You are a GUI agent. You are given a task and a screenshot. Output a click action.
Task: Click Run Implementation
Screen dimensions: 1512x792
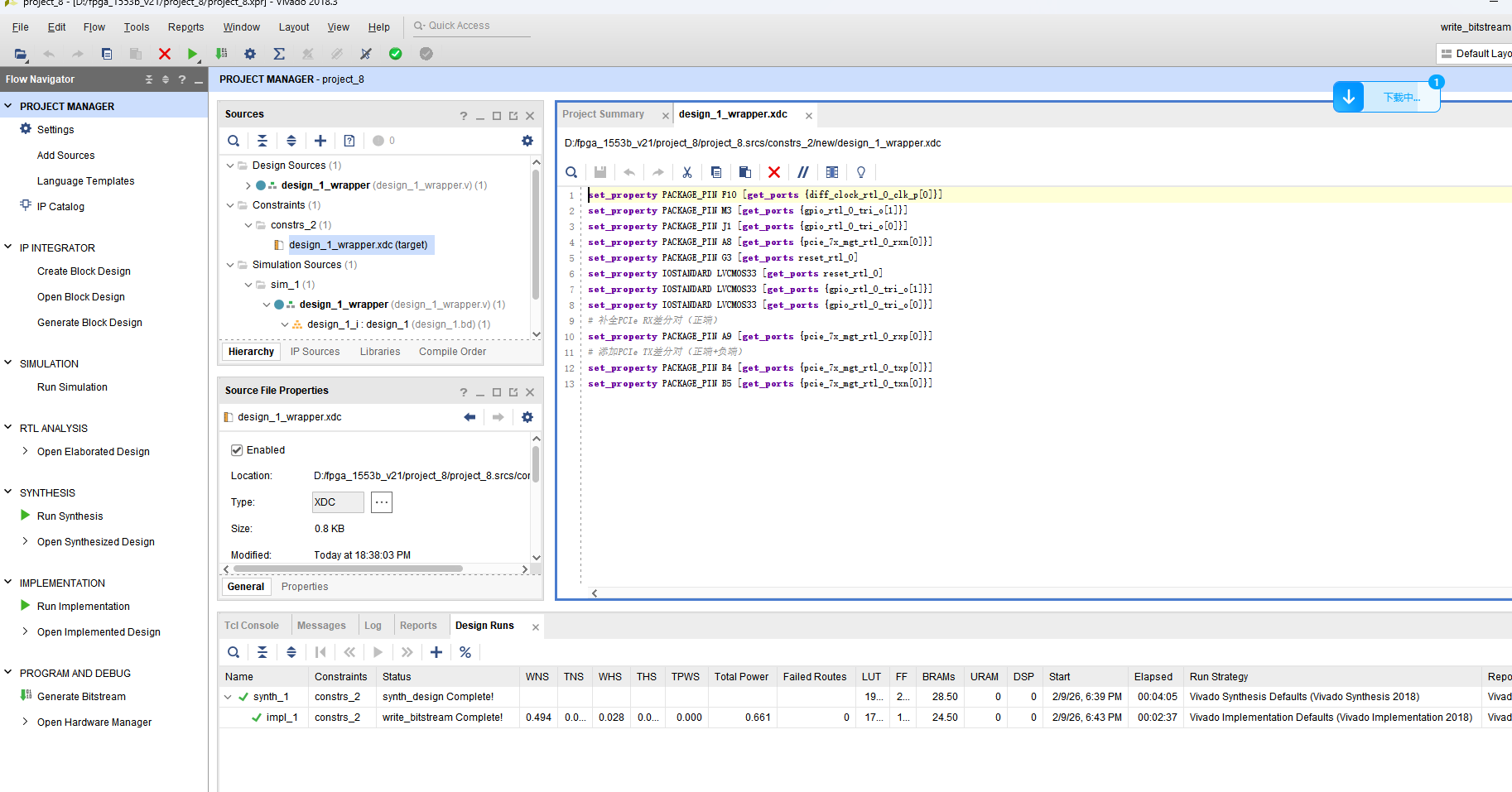[84, 607]
